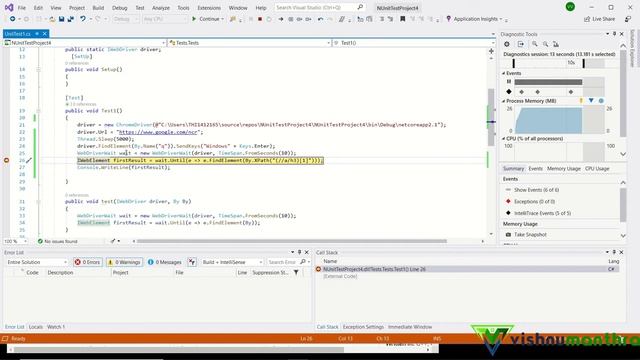Viewport: 640px width, 360px height.
Task: Collapse the Events graph section
Action: coord(503,73)
